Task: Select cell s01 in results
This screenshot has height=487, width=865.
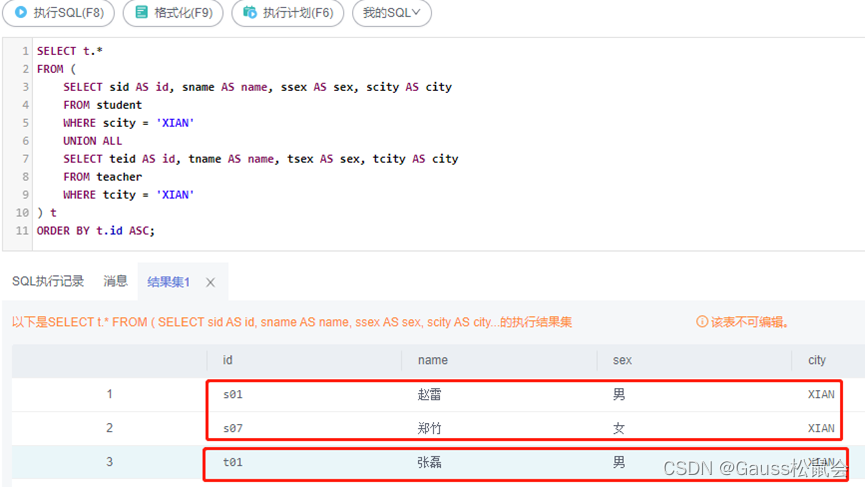Action: tap(232, 394)
